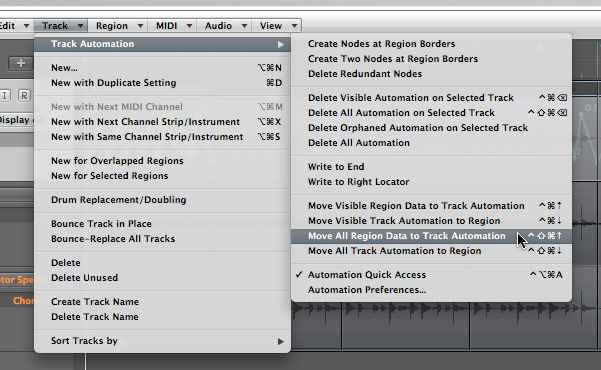This screenshot has width=601, height=370.
Task: Choose Delete Visible Automation on Selected Track
Action: tap(431, 98)
